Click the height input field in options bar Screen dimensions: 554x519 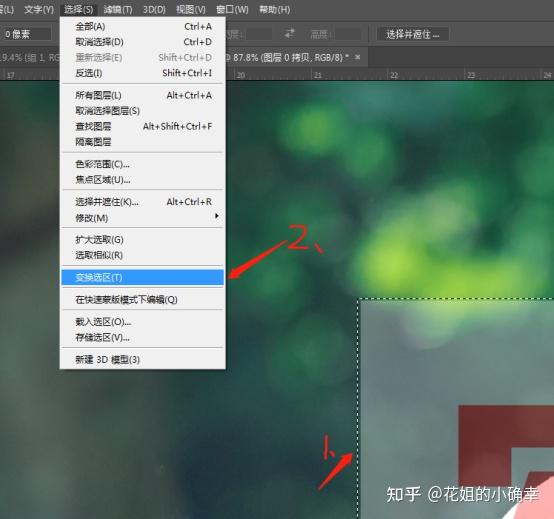348,34
